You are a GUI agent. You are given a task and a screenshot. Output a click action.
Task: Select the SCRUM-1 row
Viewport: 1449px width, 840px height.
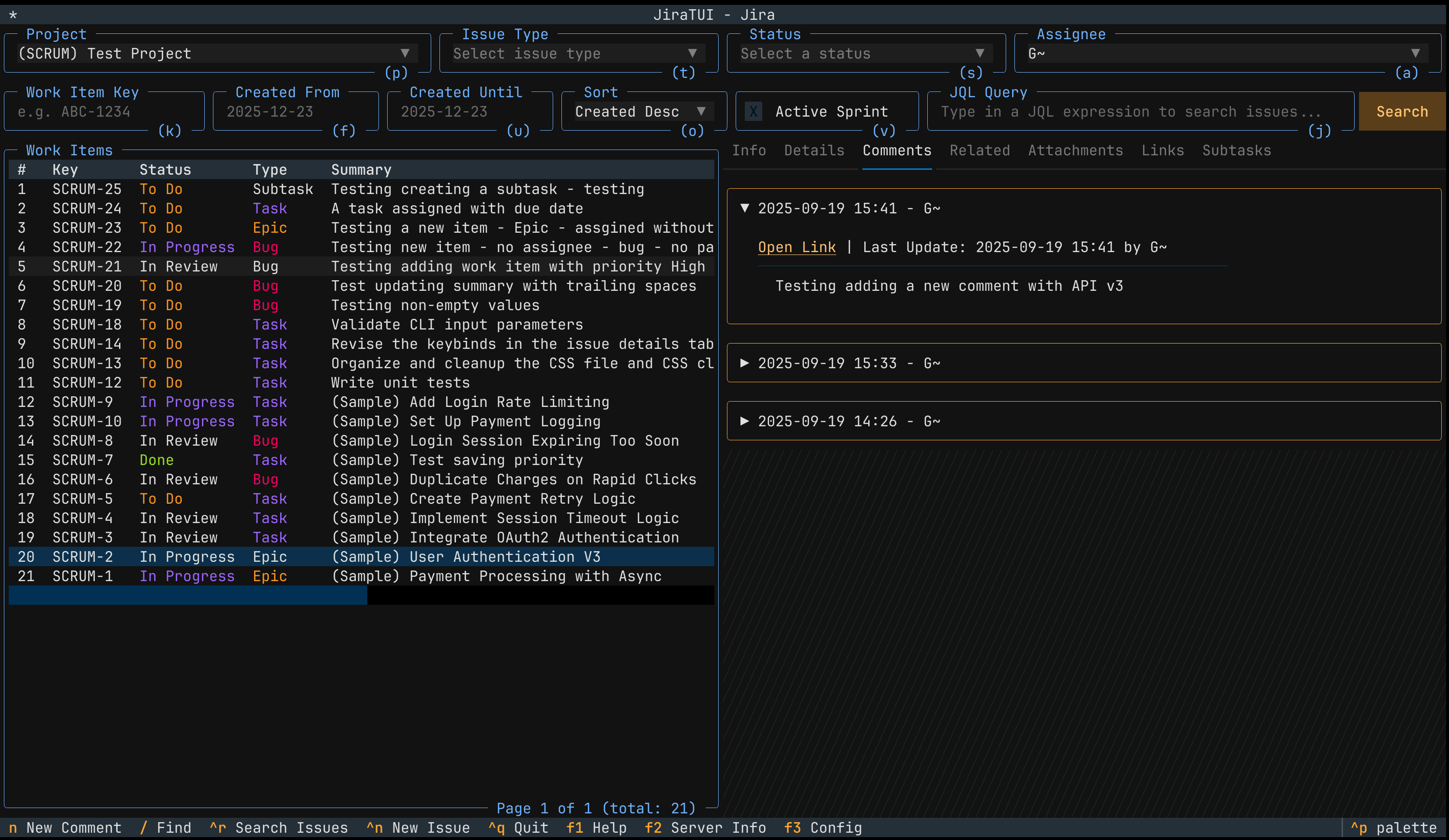(361, 576)
